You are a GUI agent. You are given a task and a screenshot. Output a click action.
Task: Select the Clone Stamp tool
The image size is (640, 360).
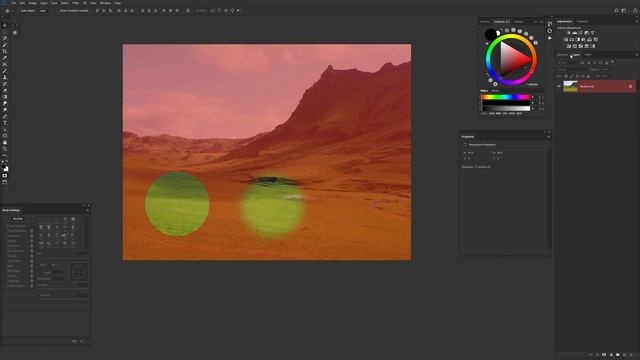click(4, 78)
